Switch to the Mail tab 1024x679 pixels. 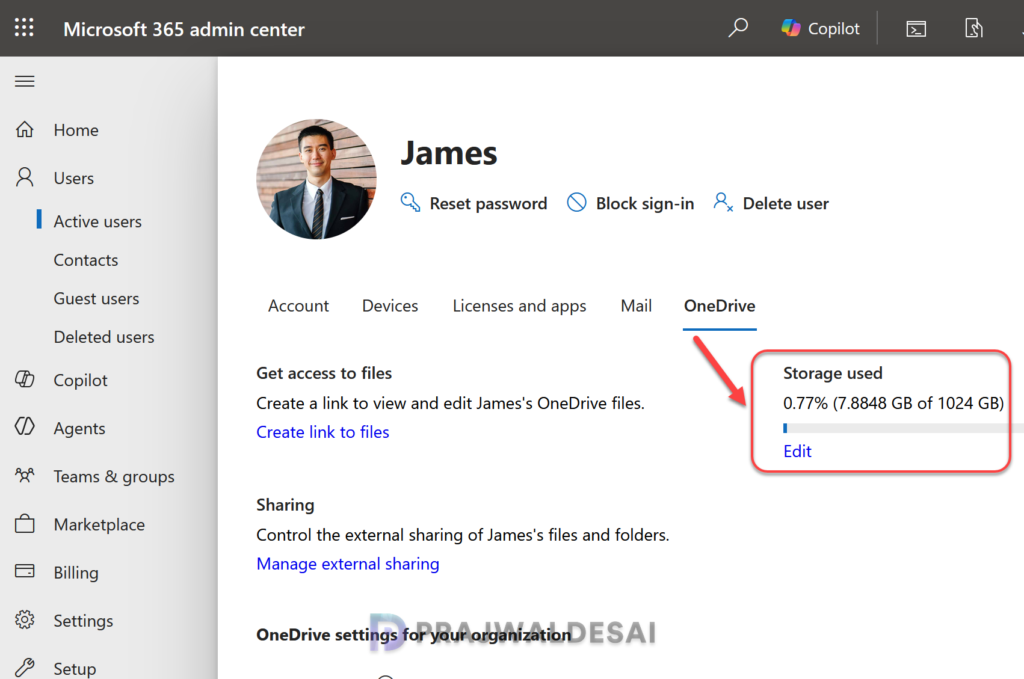(x=636, y=306)
